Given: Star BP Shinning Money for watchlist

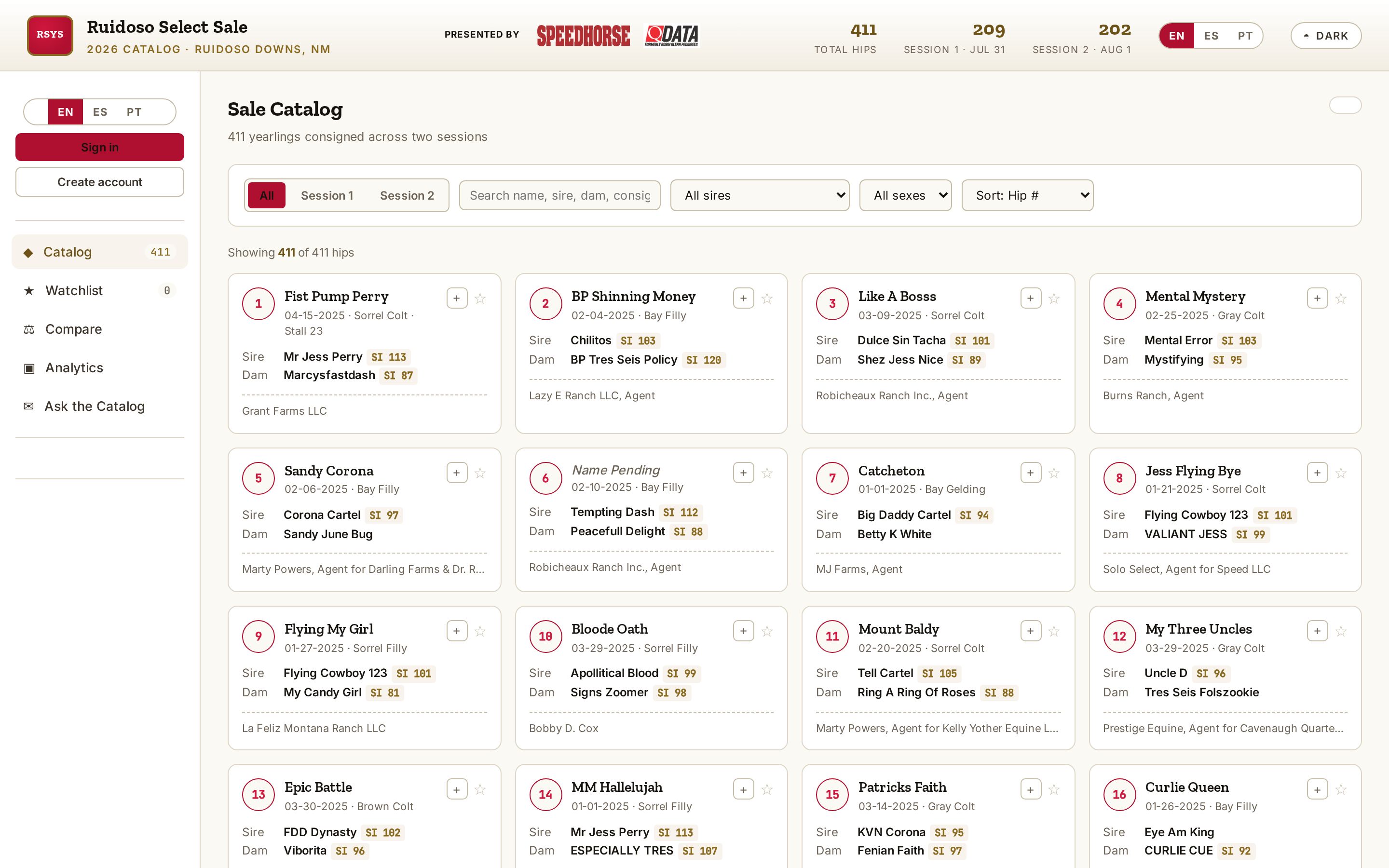Looking at the screenshot, I should (x=767, y=298).
